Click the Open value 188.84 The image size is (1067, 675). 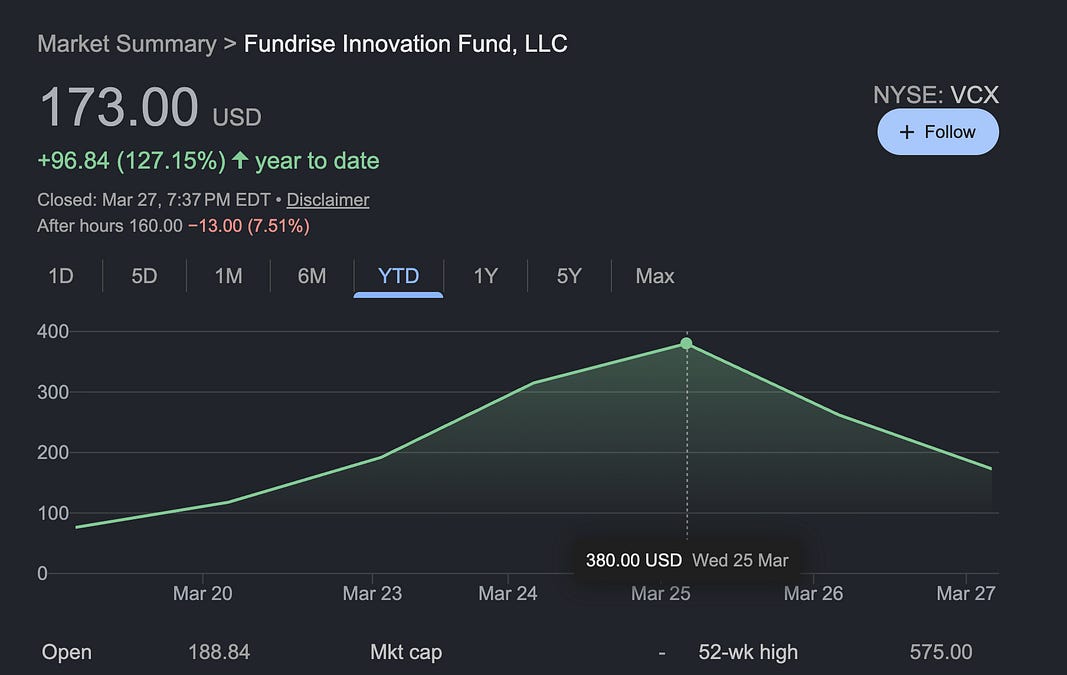pos(219,652)
